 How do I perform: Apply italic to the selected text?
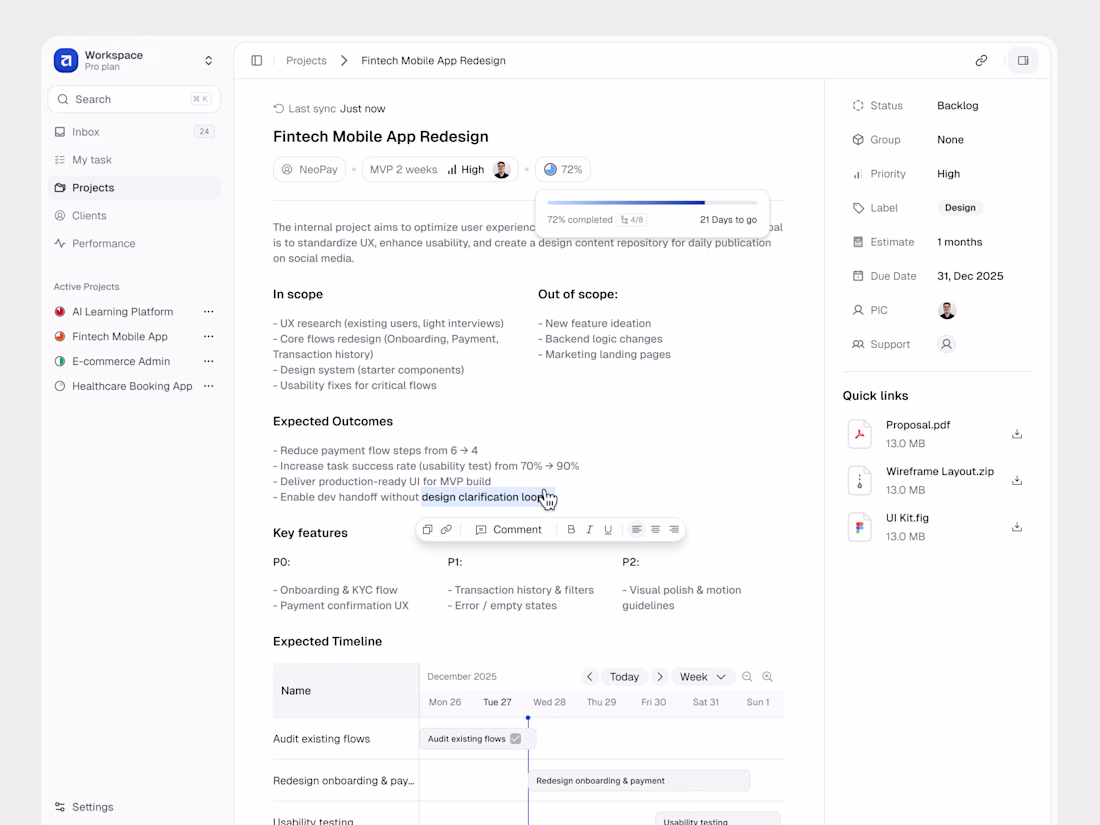click(589, 530)
